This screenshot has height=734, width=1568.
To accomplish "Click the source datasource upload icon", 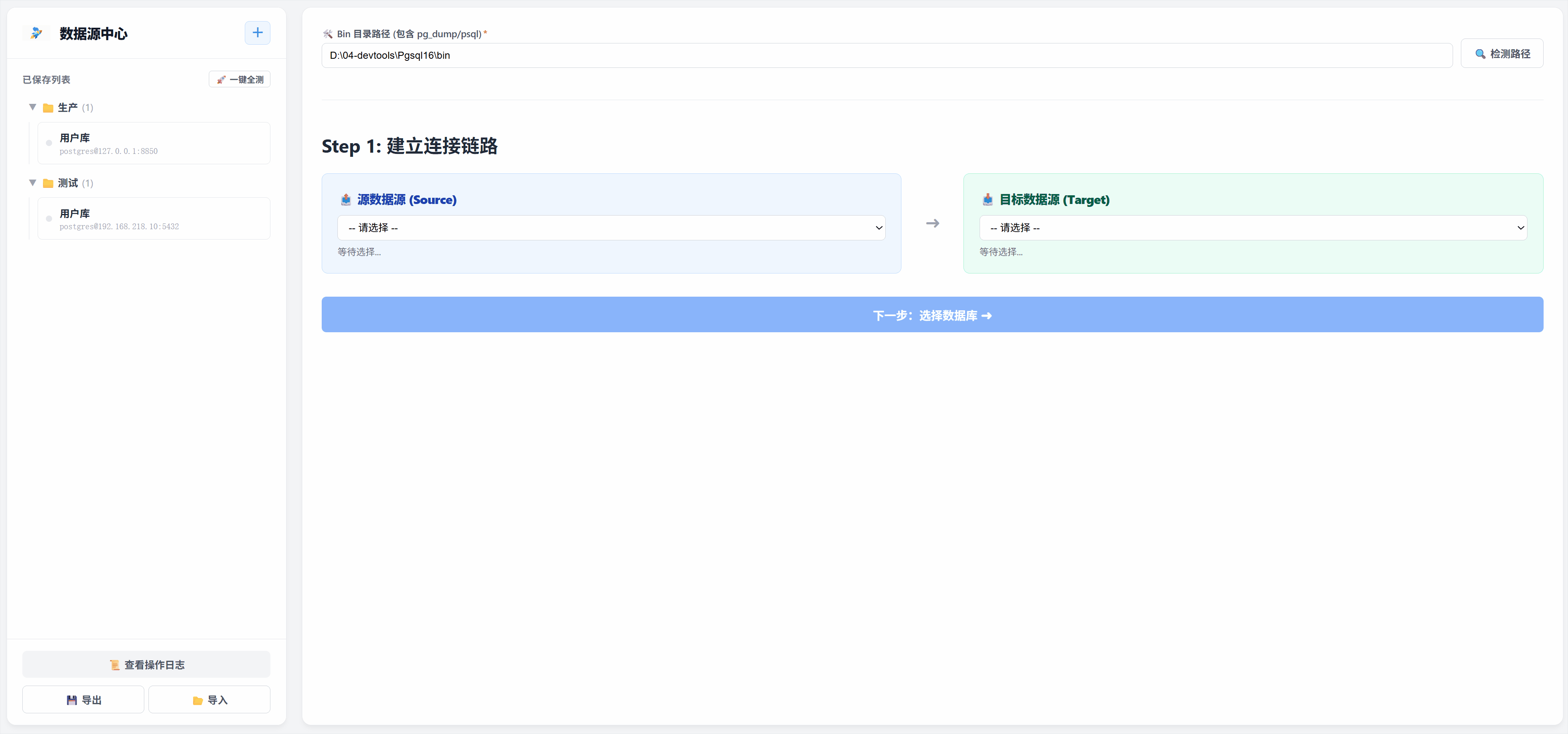I will click(346, 200).
